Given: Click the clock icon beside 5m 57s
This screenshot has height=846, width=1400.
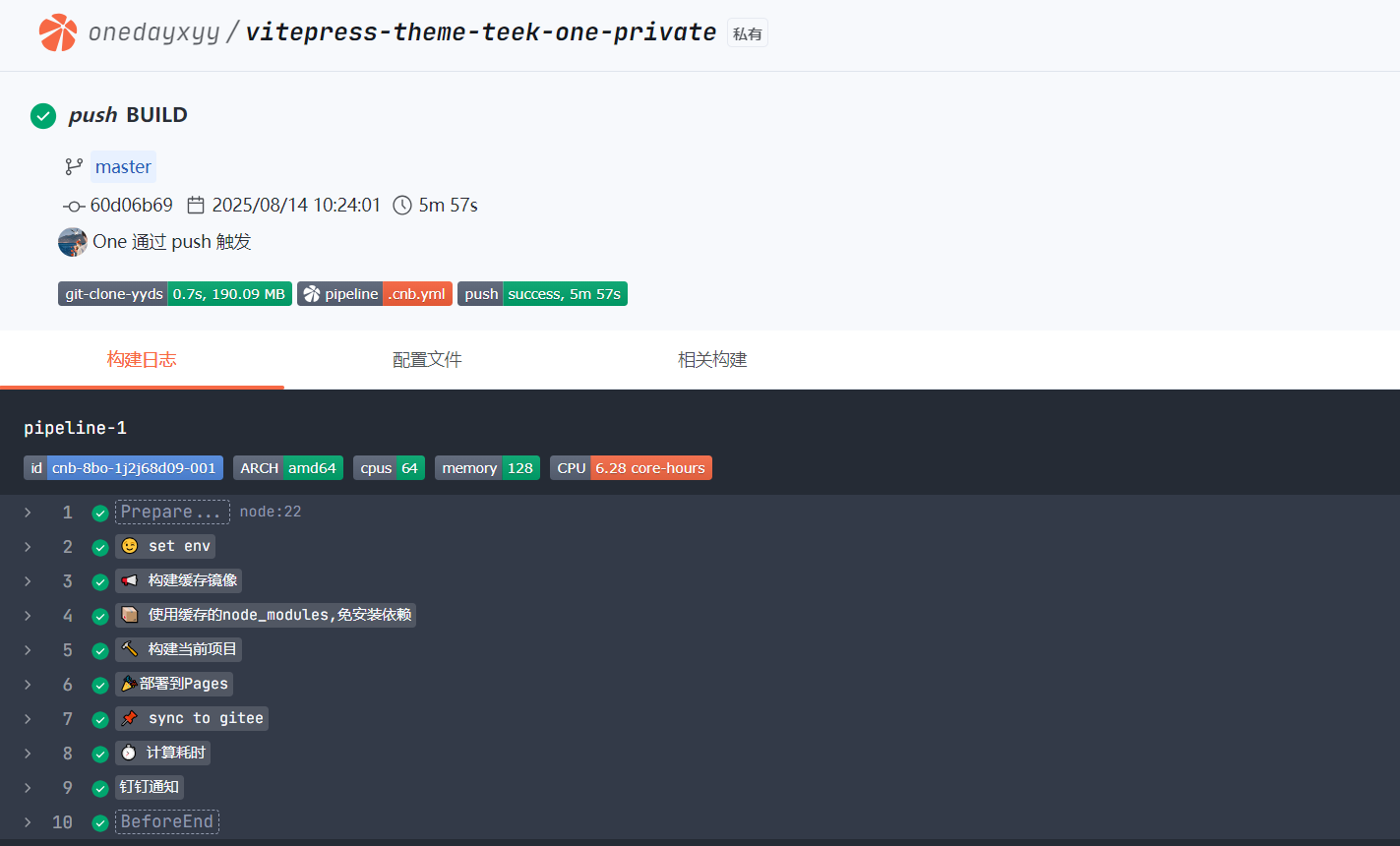Looking at the screenshot, I should tap(402, 205).
